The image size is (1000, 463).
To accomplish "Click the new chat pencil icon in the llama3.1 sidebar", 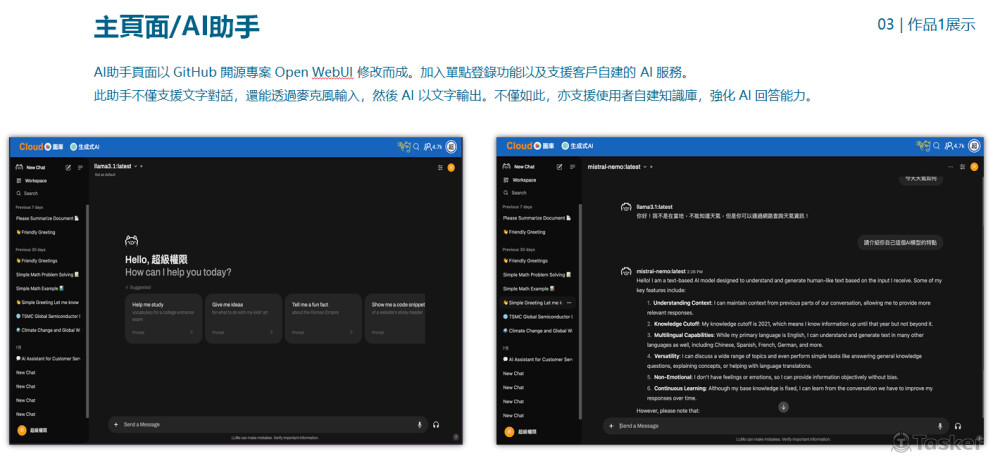I will click(x=68, y=167).
